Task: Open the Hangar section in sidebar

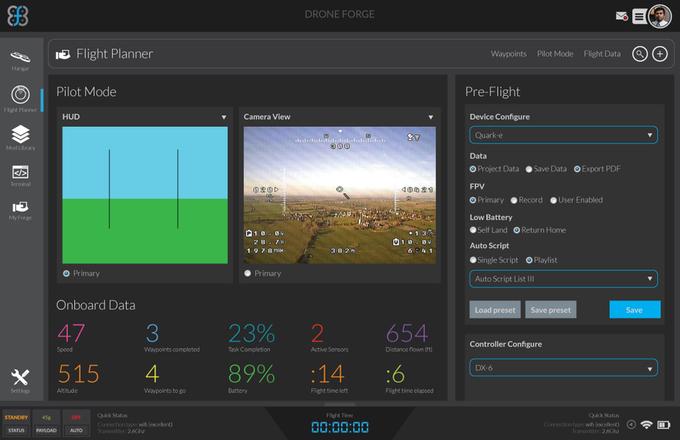Action: click(x=20, y=58)
